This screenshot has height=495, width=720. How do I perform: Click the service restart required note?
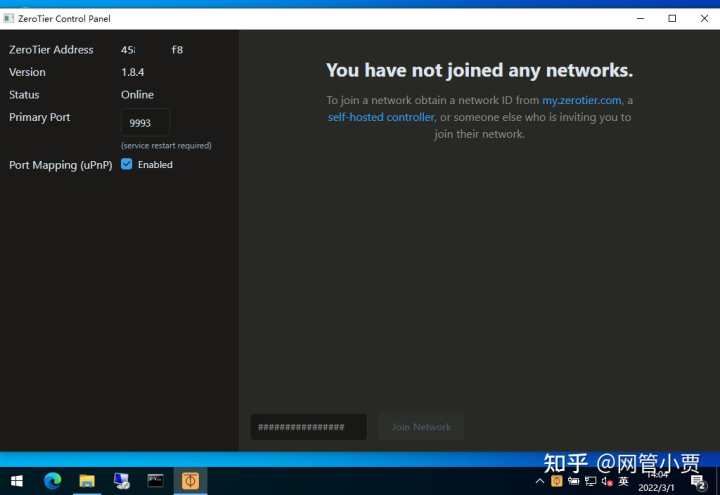pos(166,146)
